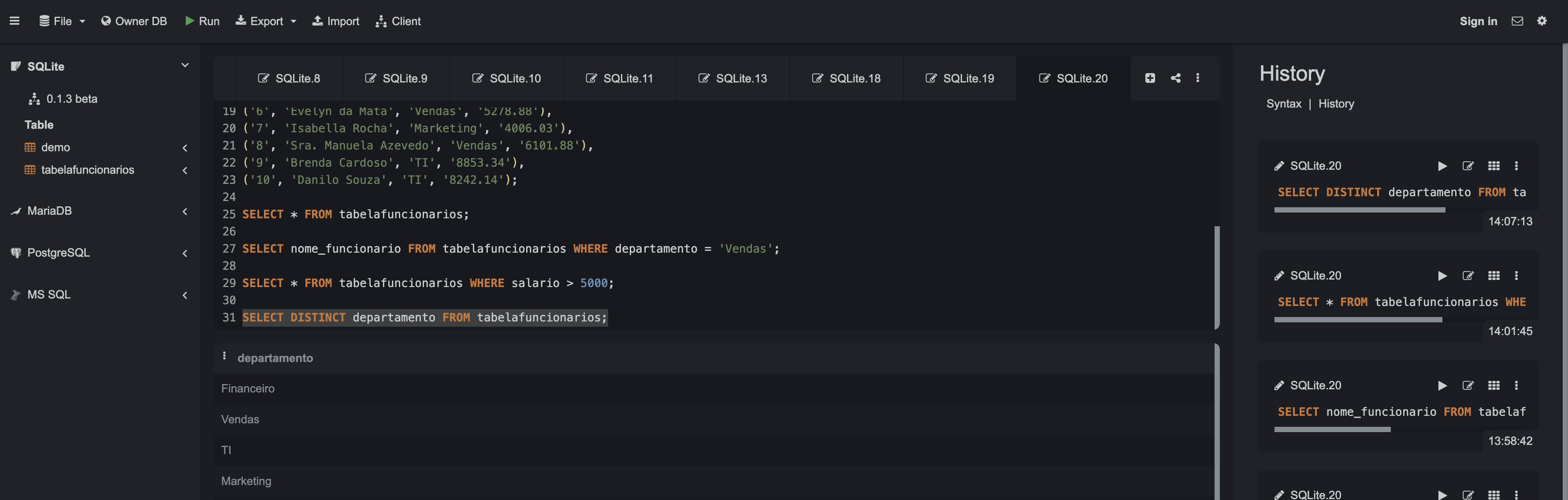Run the SQL query
The width and height of the screenshot is (1568, 500).
pyautogui.click(x=202, y=21)
